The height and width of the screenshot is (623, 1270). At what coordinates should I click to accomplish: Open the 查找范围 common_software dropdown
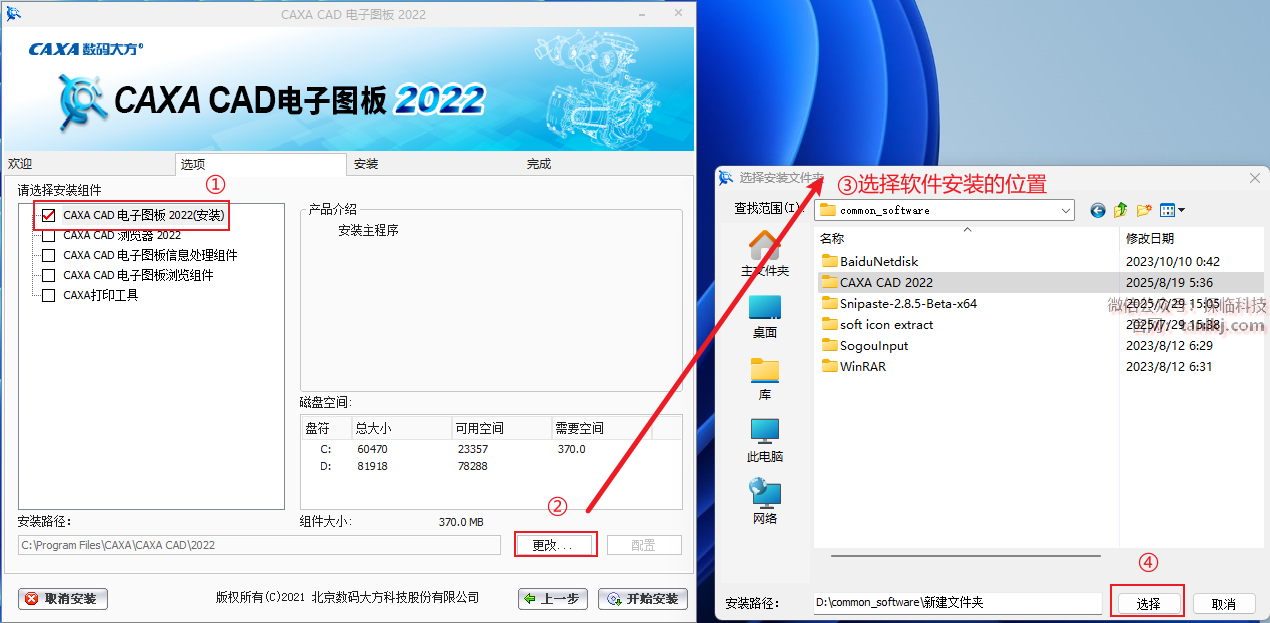tap(944, 210)
